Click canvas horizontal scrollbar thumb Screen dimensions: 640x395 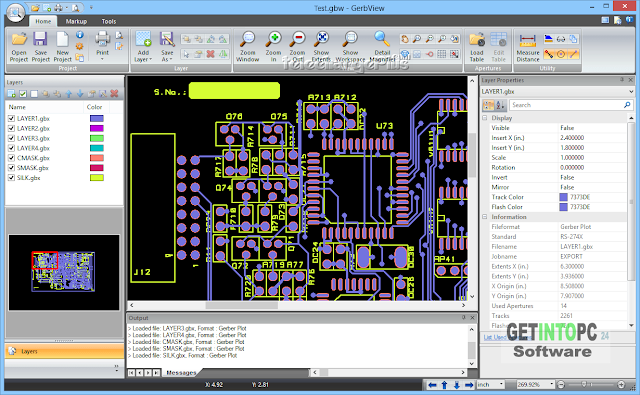pyautogui.click(x=241, y=305)
